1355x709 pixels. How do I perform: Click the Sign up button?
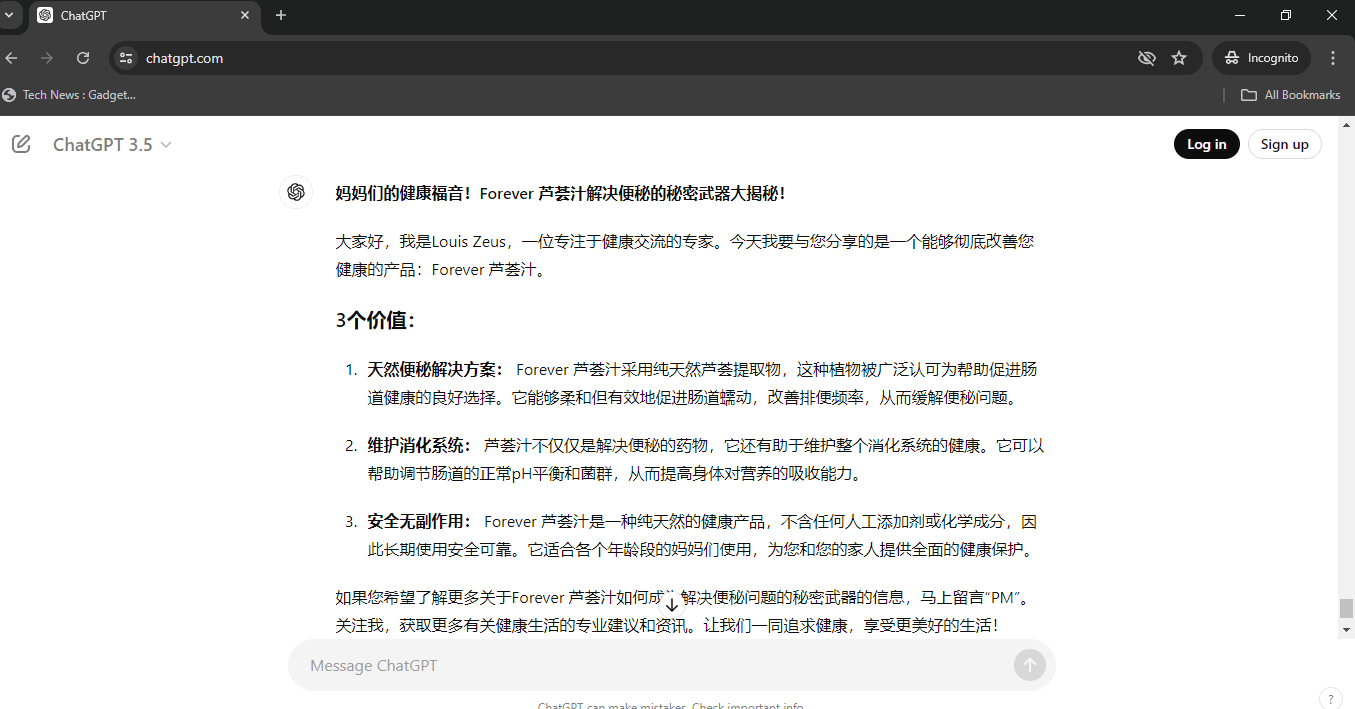coord(1284,144)
